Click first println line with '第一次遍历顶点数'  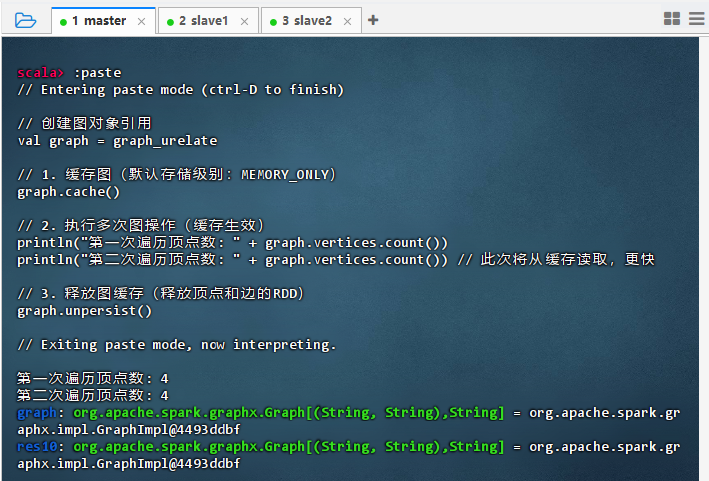[232, 243]
